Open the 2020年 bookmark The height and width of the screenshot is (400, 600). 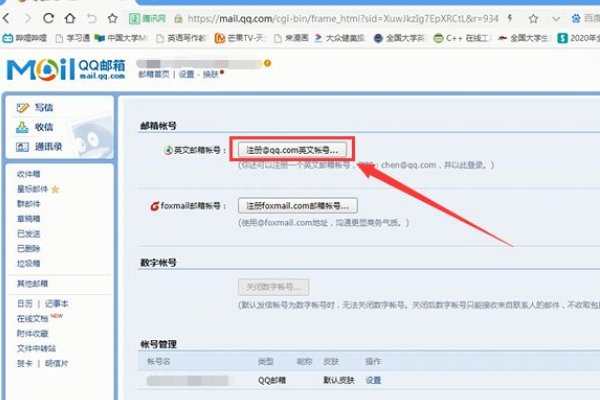click(579, 38)
